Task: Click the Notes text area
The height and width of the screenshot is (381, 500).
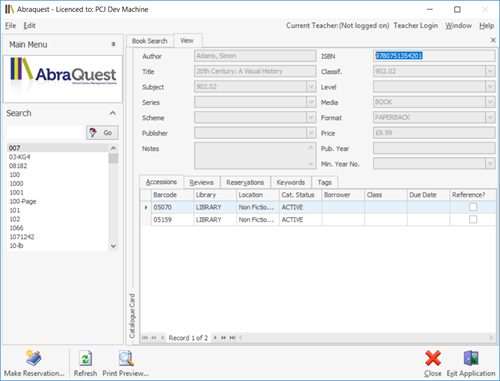Action: (255, 156)
